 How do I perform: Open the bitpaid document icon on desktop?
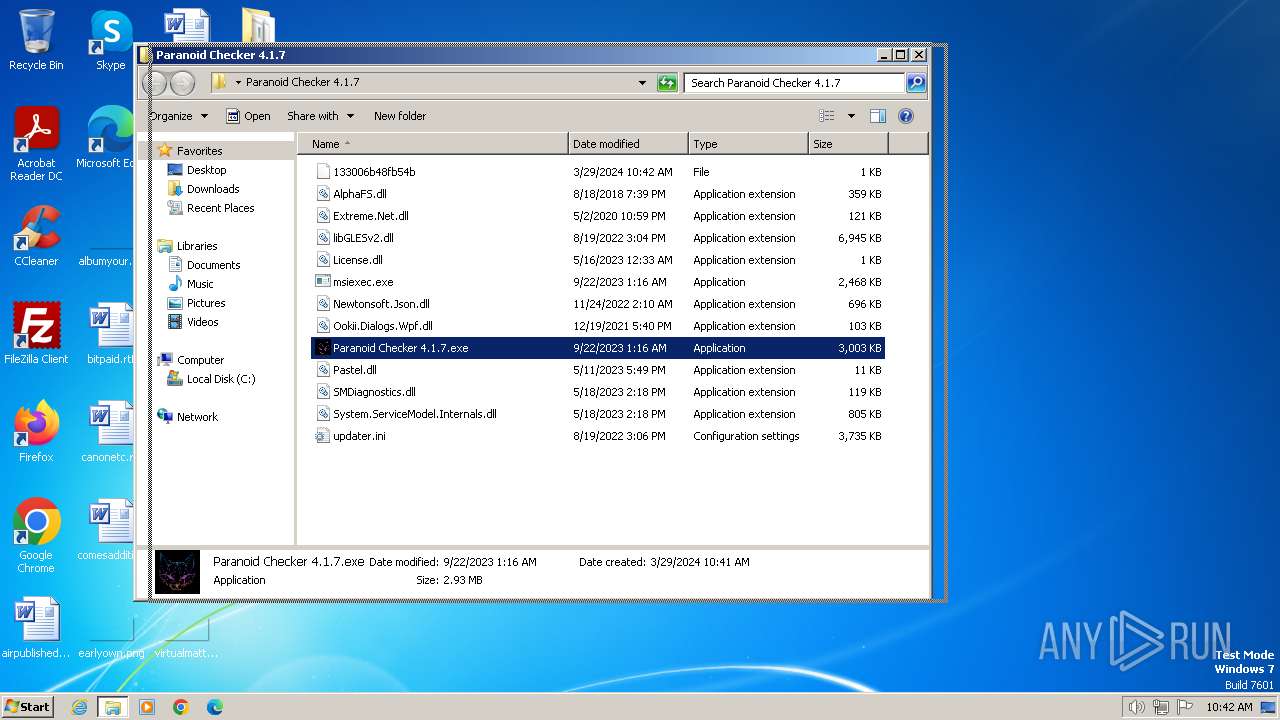[110, 333]
